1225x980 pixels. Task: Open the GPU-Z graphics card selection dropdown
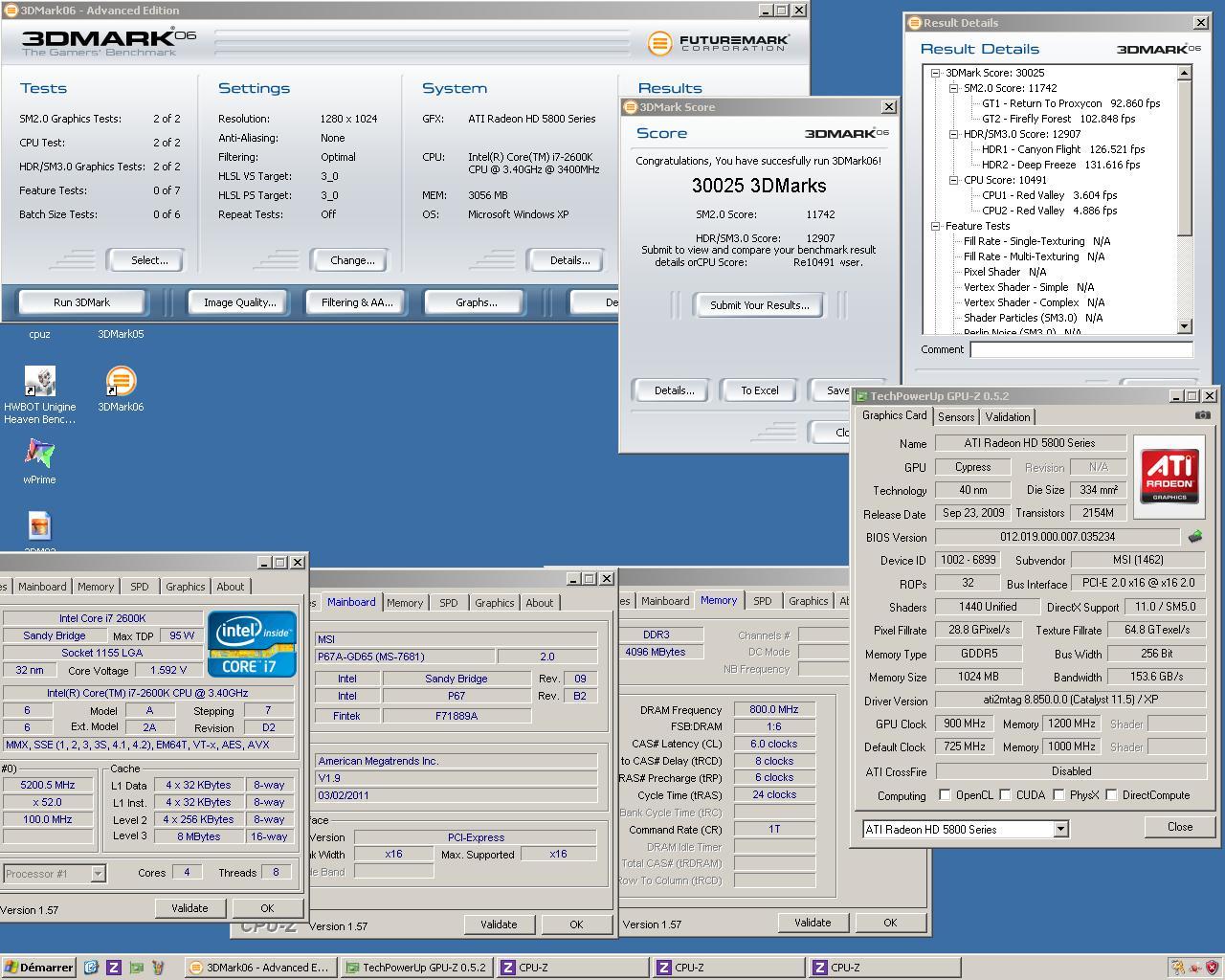pos(1060,830)
